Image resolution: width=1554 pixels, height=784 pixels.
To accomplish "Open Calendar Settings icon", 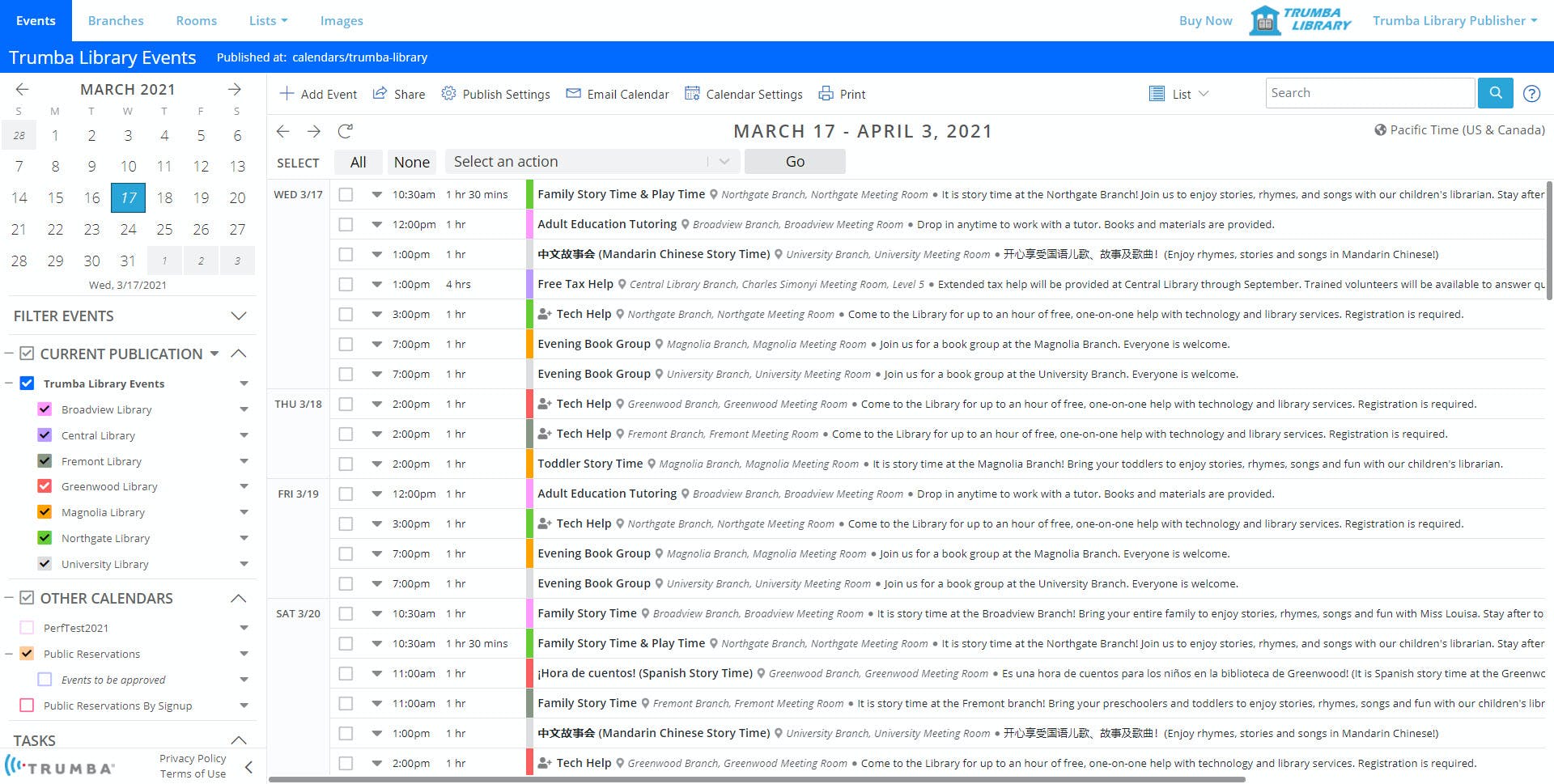I will point(692,94).
